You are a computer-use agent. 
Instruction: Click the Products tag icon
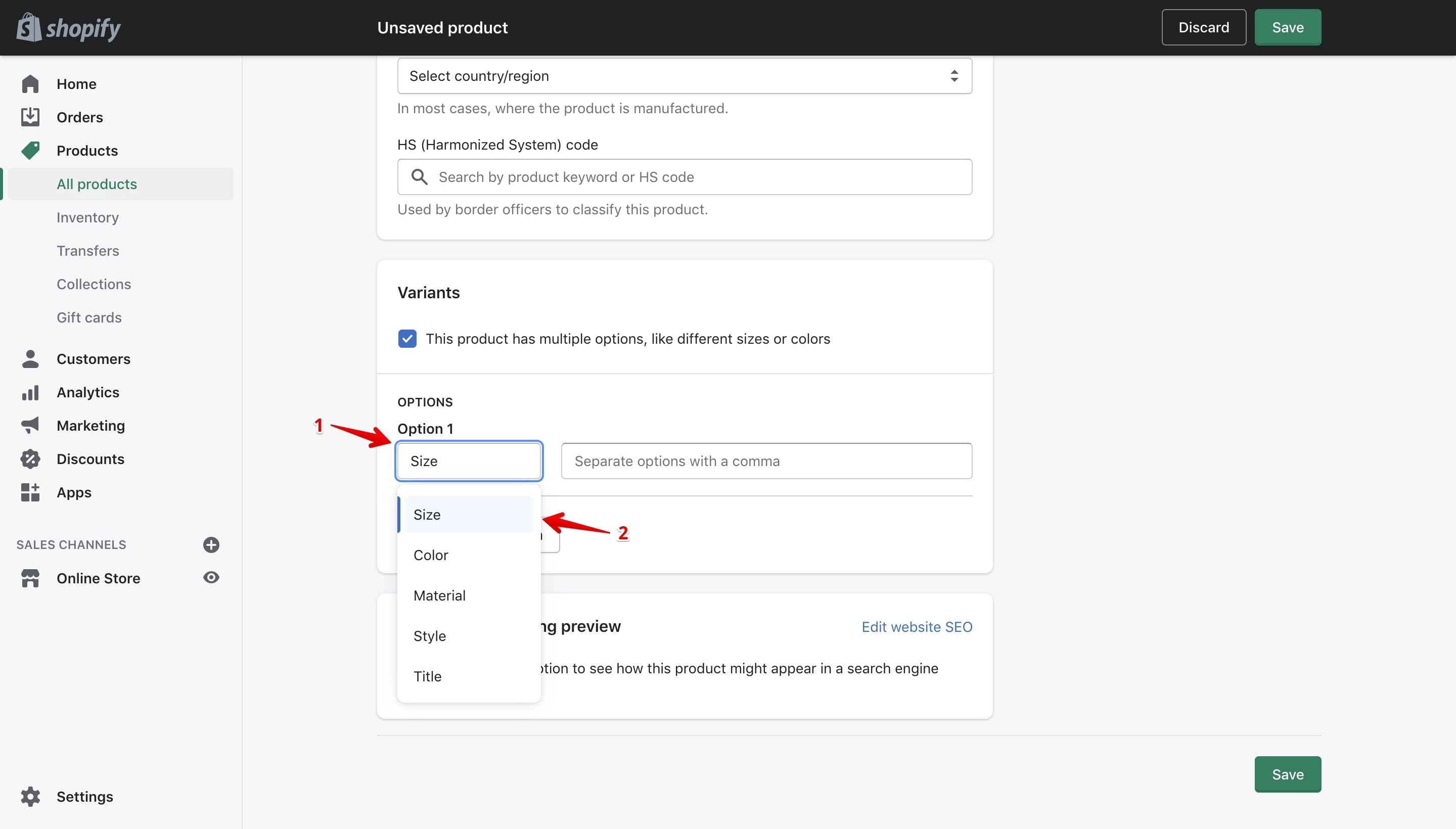coord(30,150)
